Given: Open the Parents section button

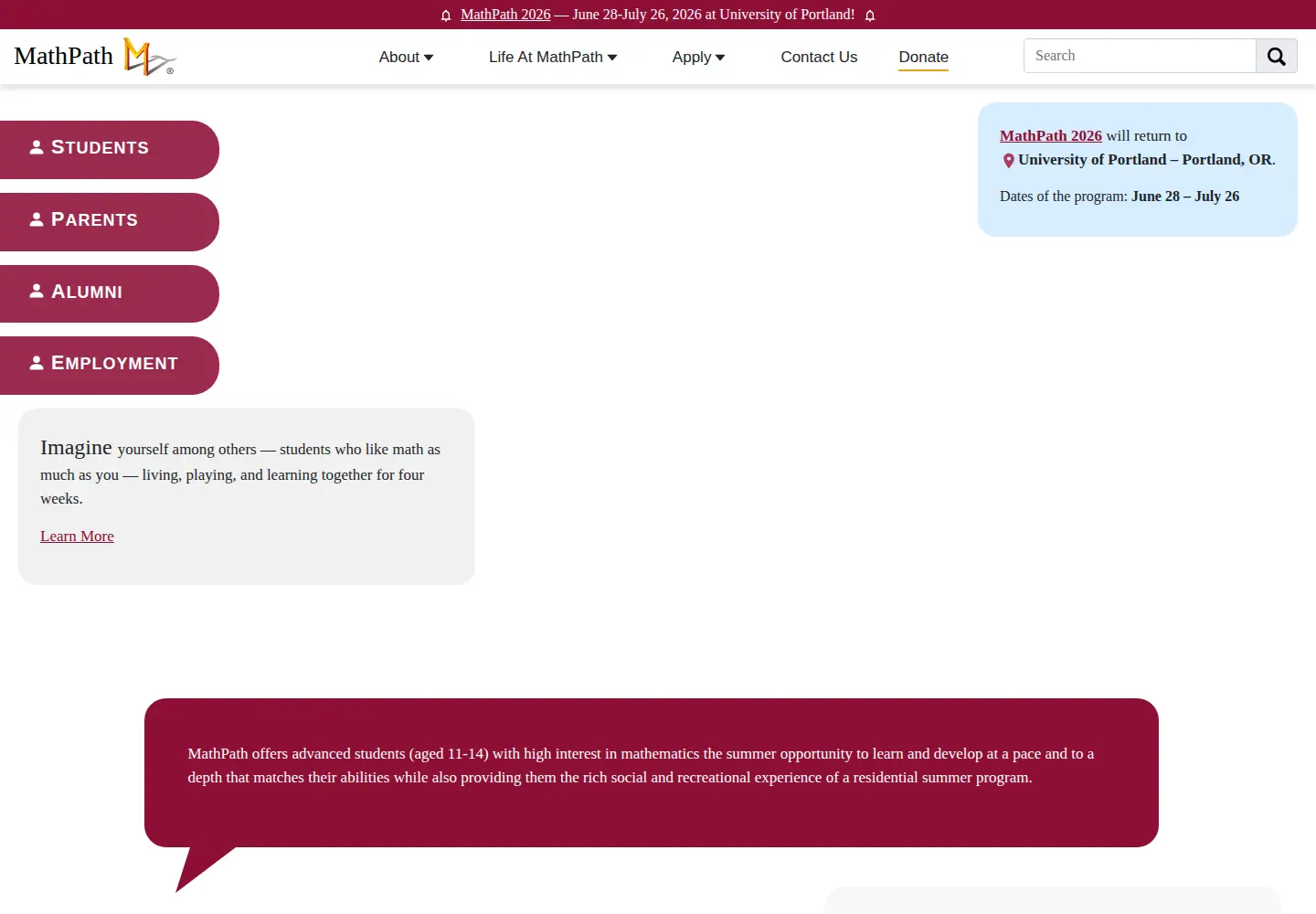Looking at the screenshot, I should pyautogui.click(x=110, y=222).
